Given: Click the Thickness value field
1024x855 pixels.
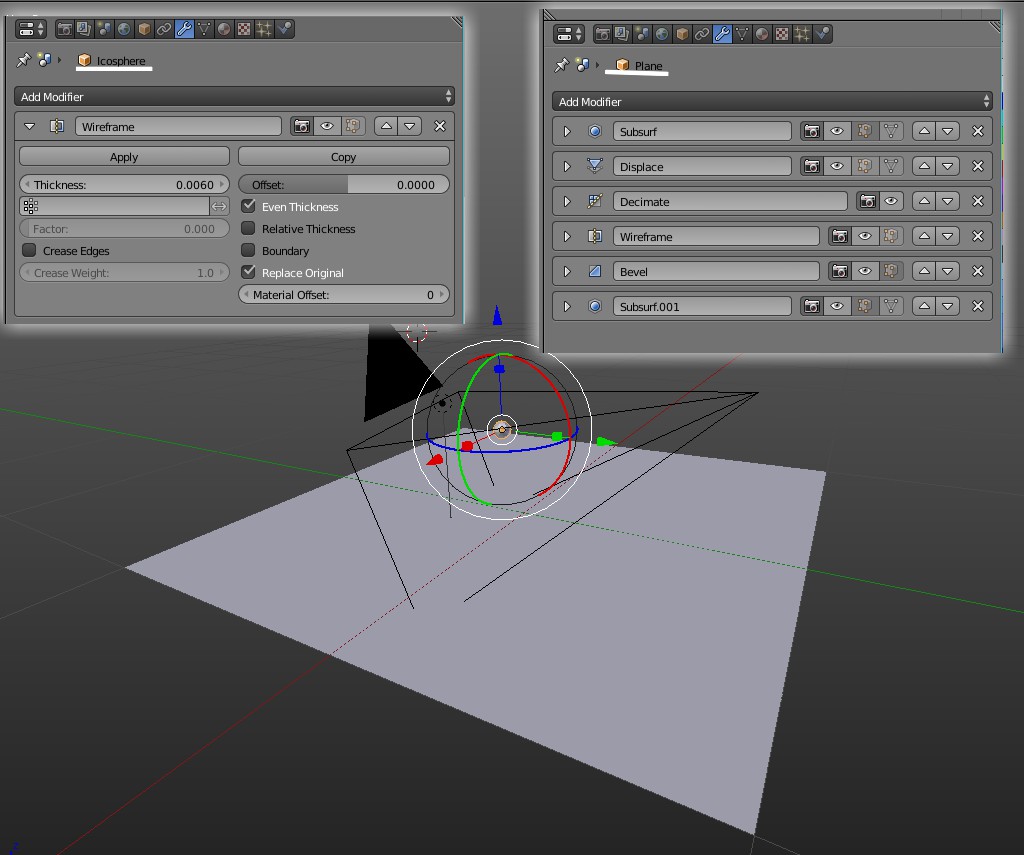Looking at the screenshot, I should (x=124, y=185).
